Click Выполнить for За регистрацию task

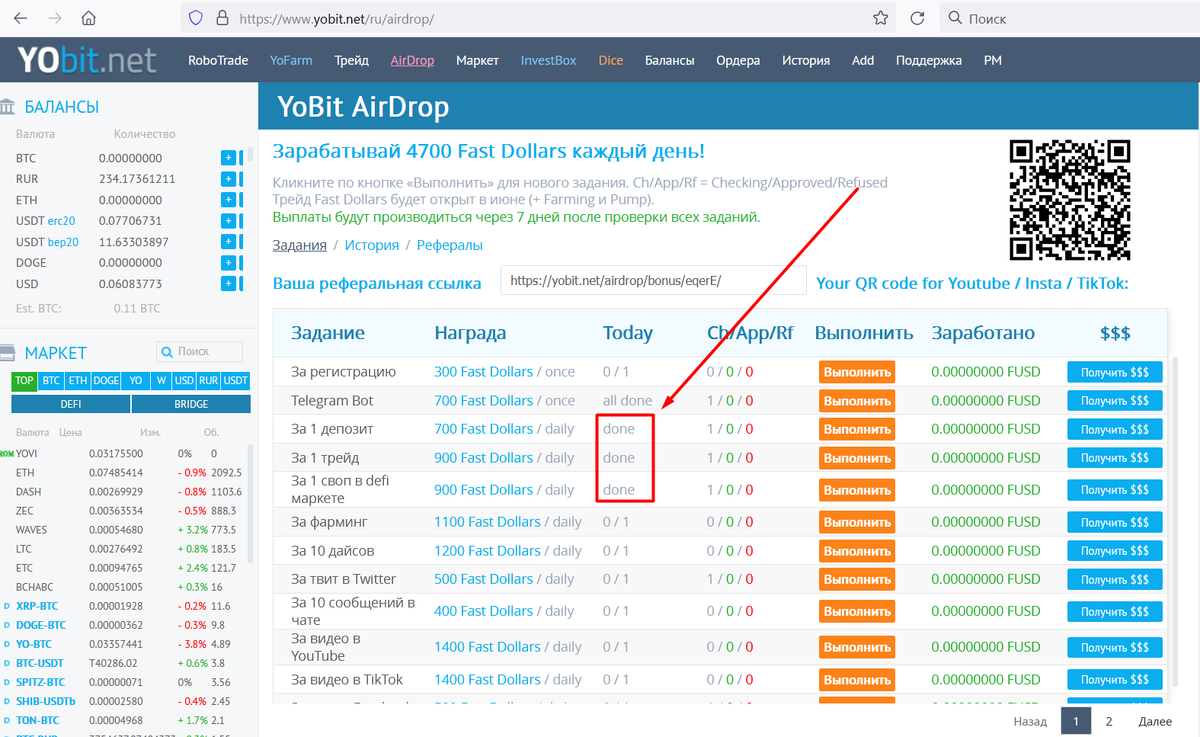pos(857,372)
